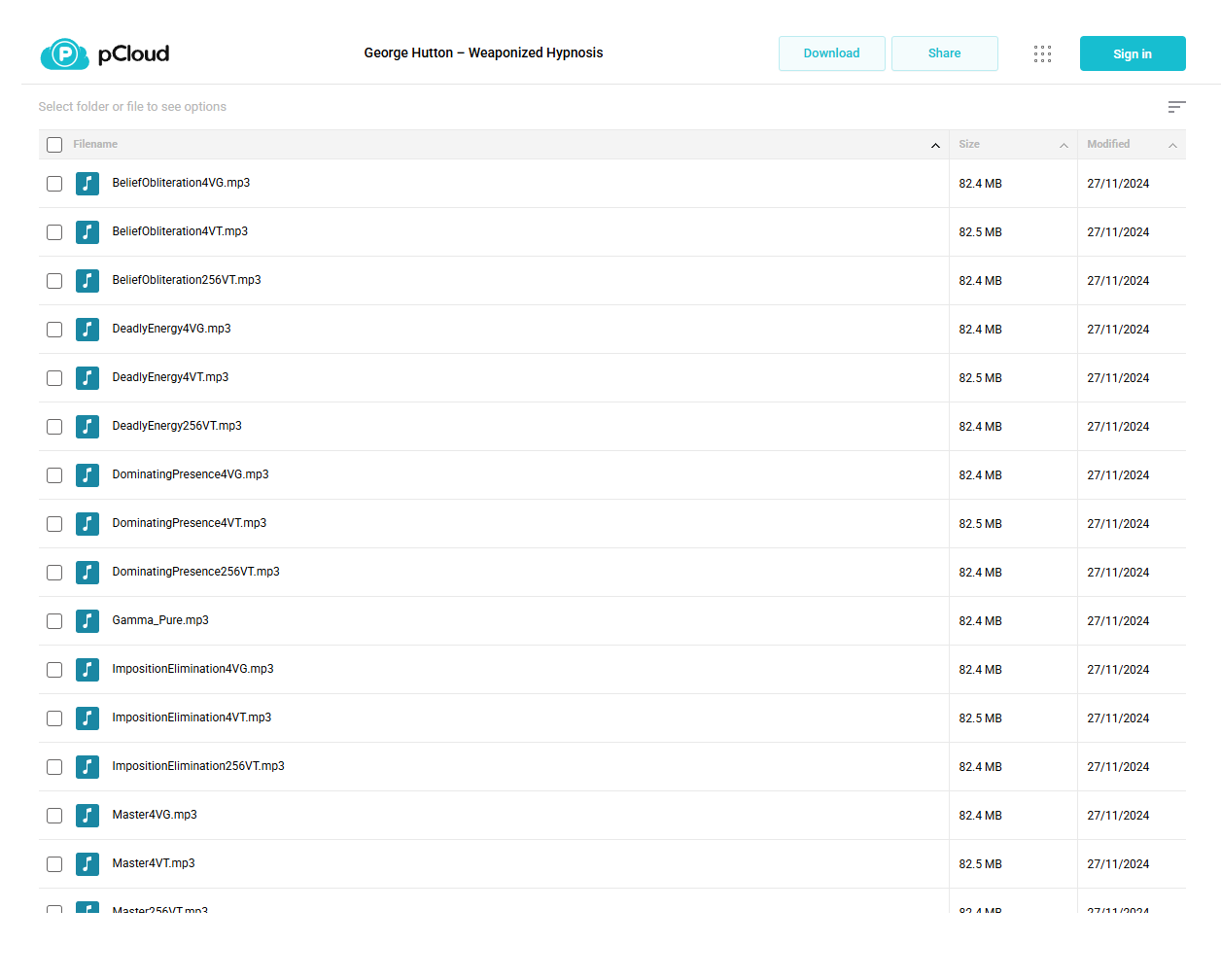Click the Filename column header
Viewport: 1221px width, 980px height.
[x=95, y=144]
